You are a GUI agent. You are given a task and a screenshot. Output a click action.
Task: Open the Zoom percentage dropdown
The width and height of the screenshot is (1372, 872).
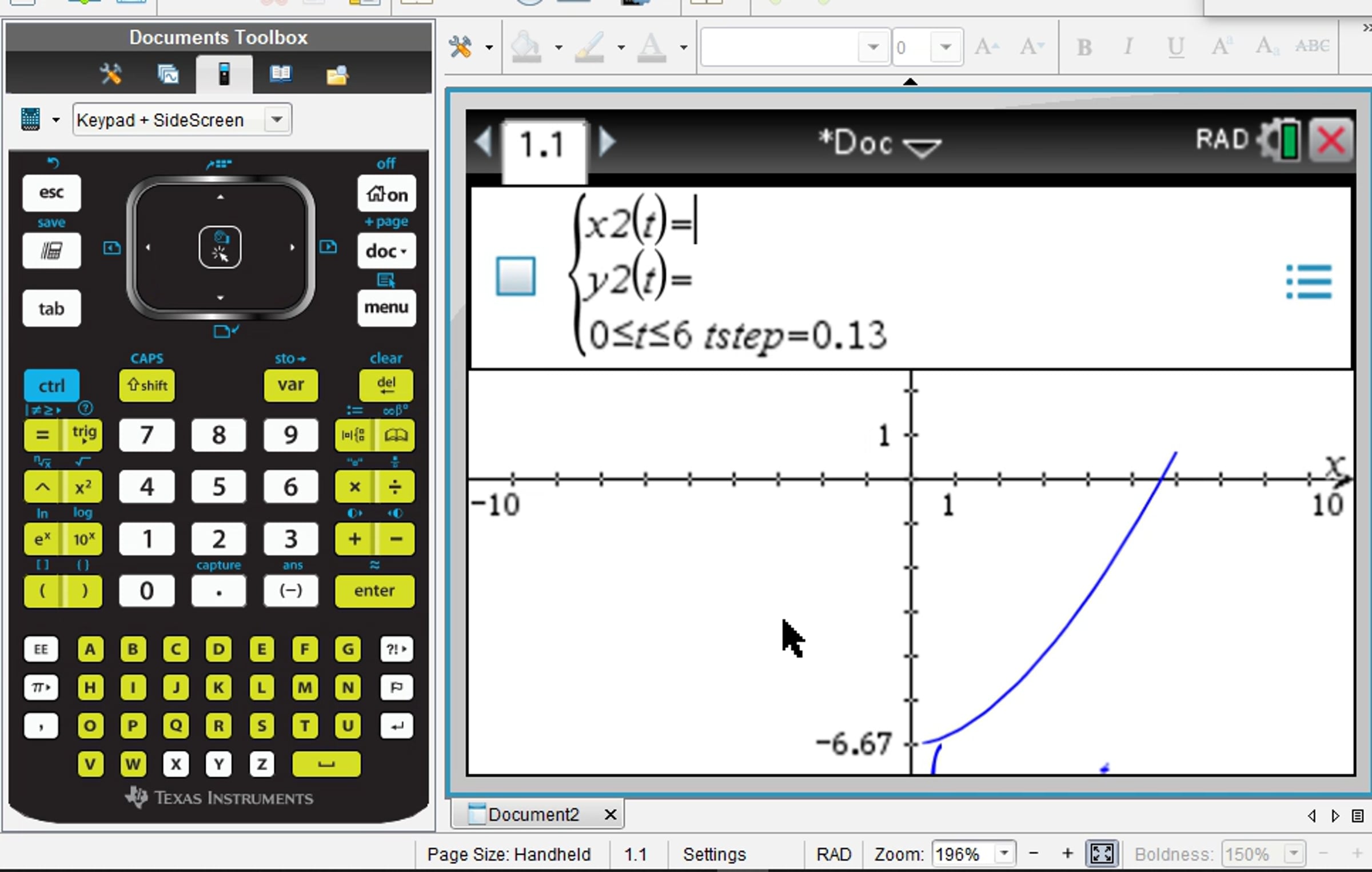[1004, 854]
